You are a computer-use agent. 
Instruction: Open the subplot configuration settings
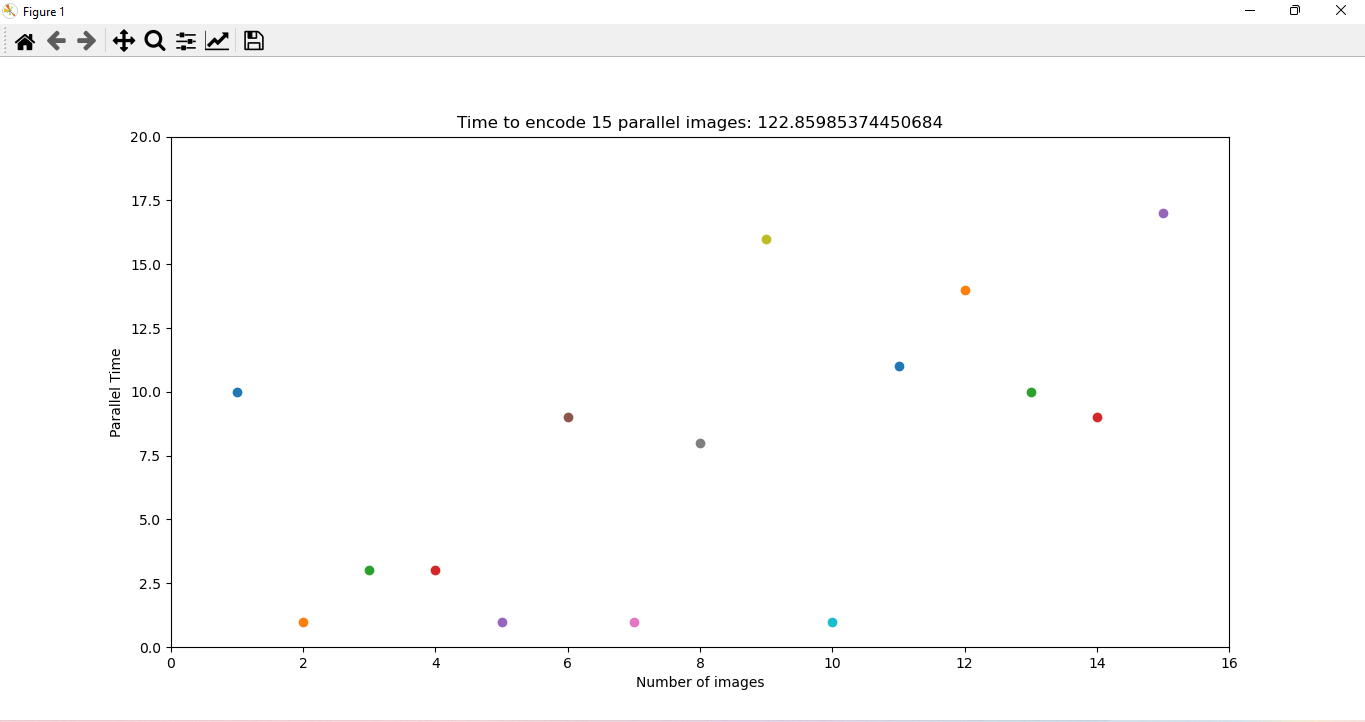[x=185, y=41]
